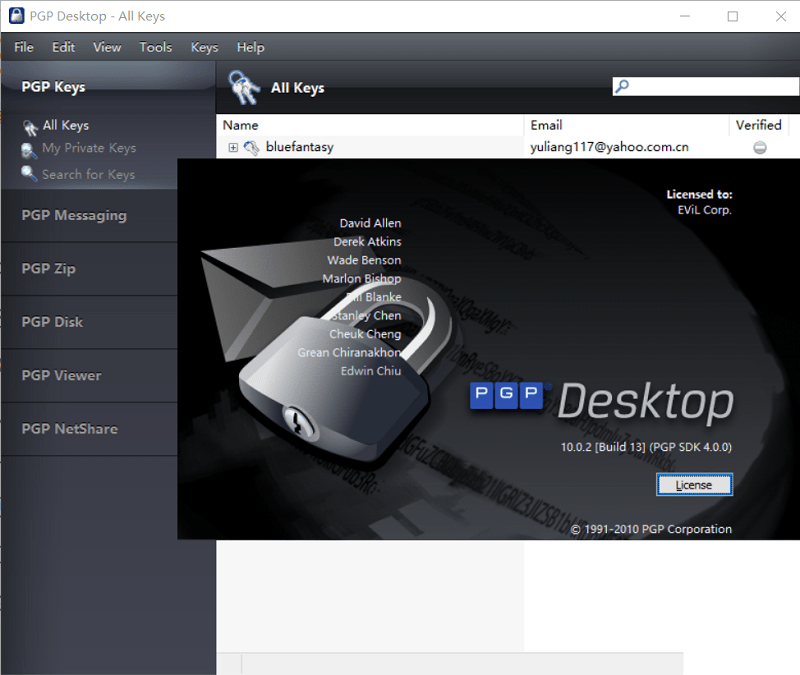The height and width of the screenshot is (675, 800).
Task: Click the Wade Benson credit name
Action: coord(364,260)
